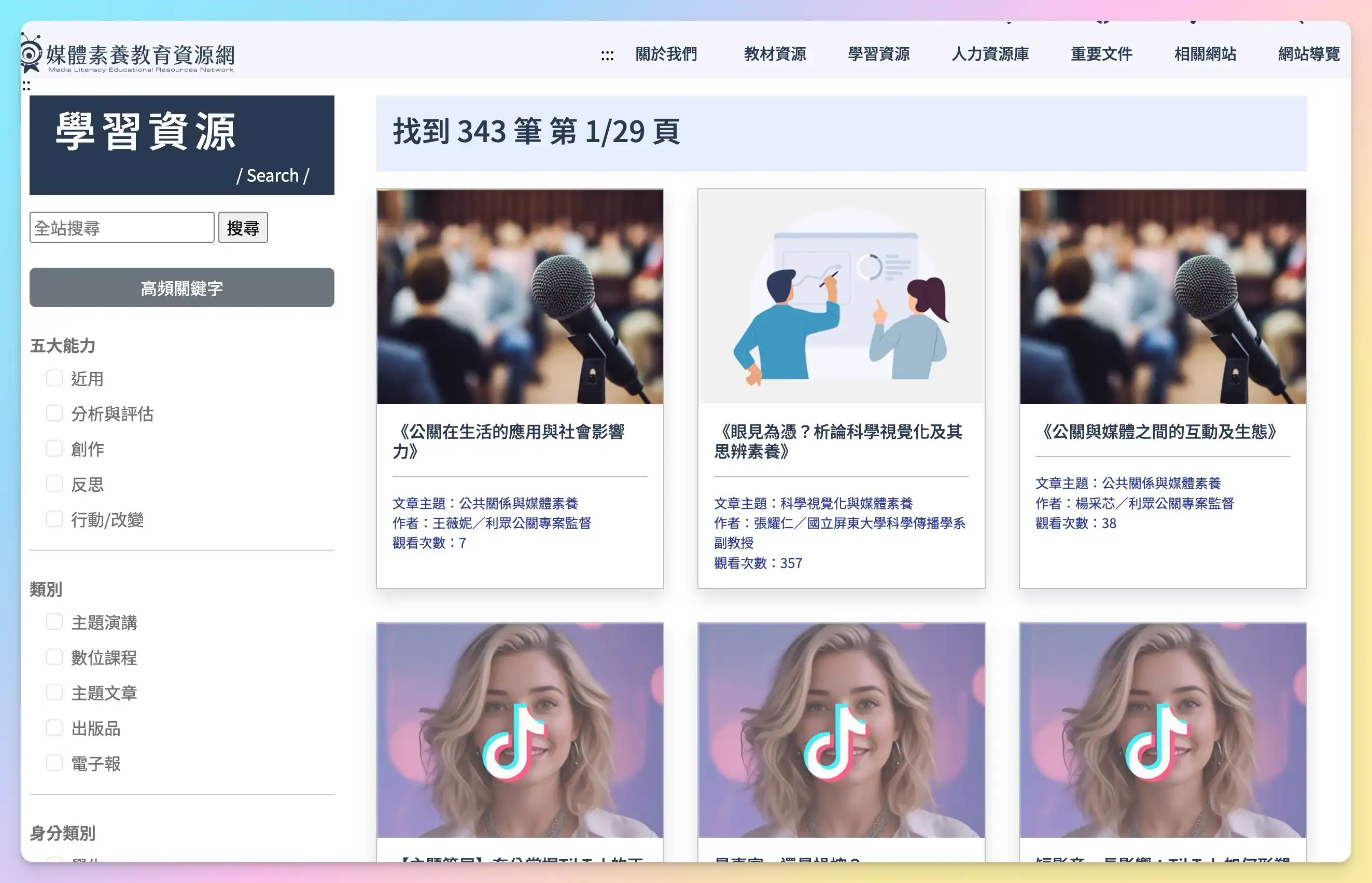This screenshot has height=883, width=1372.
Task: Check the 數位課程 checkbox
Action: tap(54, 657)
